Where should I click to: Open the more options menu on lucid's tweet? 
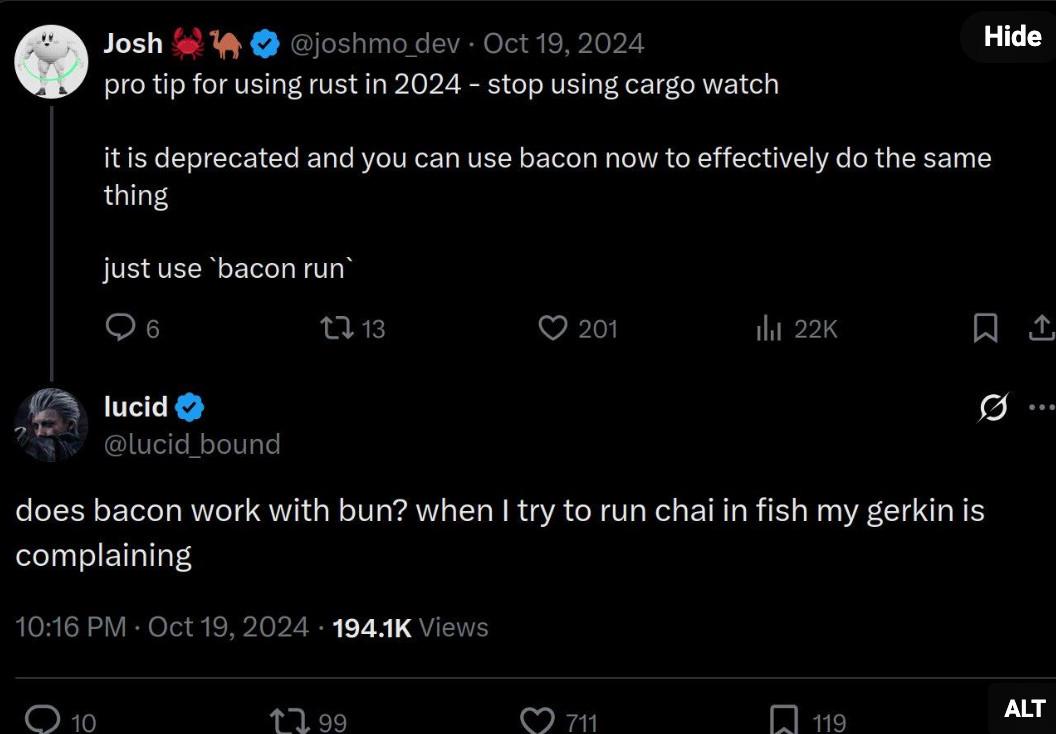[x=1043, y=407]
